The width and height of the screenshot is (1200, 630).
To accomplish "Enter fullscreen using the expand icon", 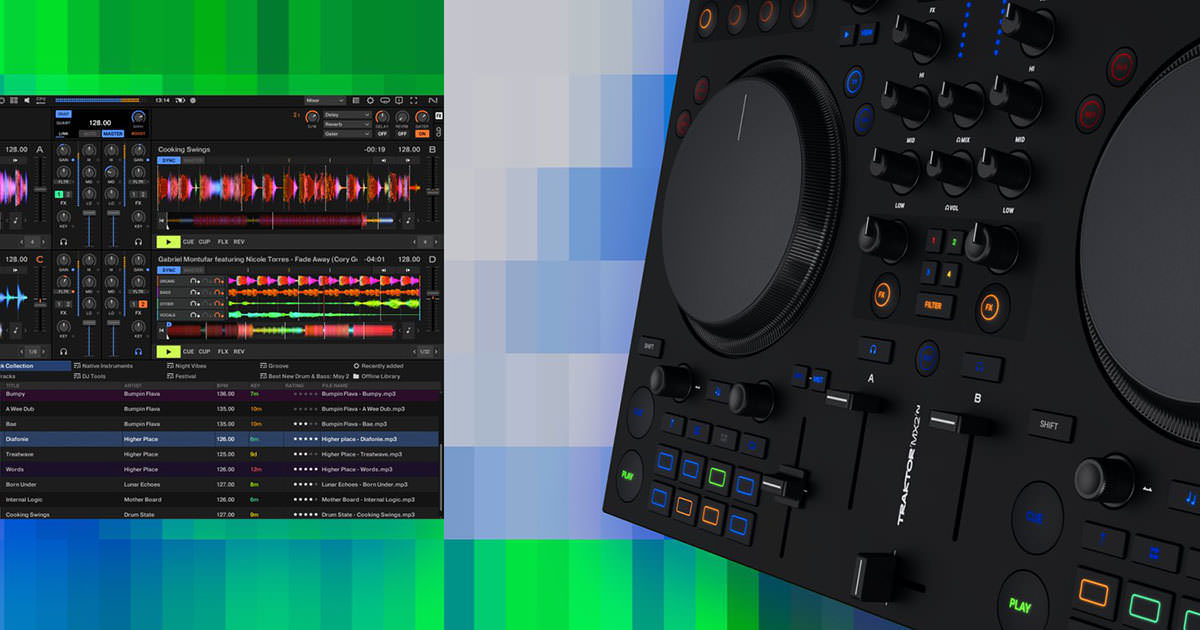I will pyautogui.click(x=414, y=101).
